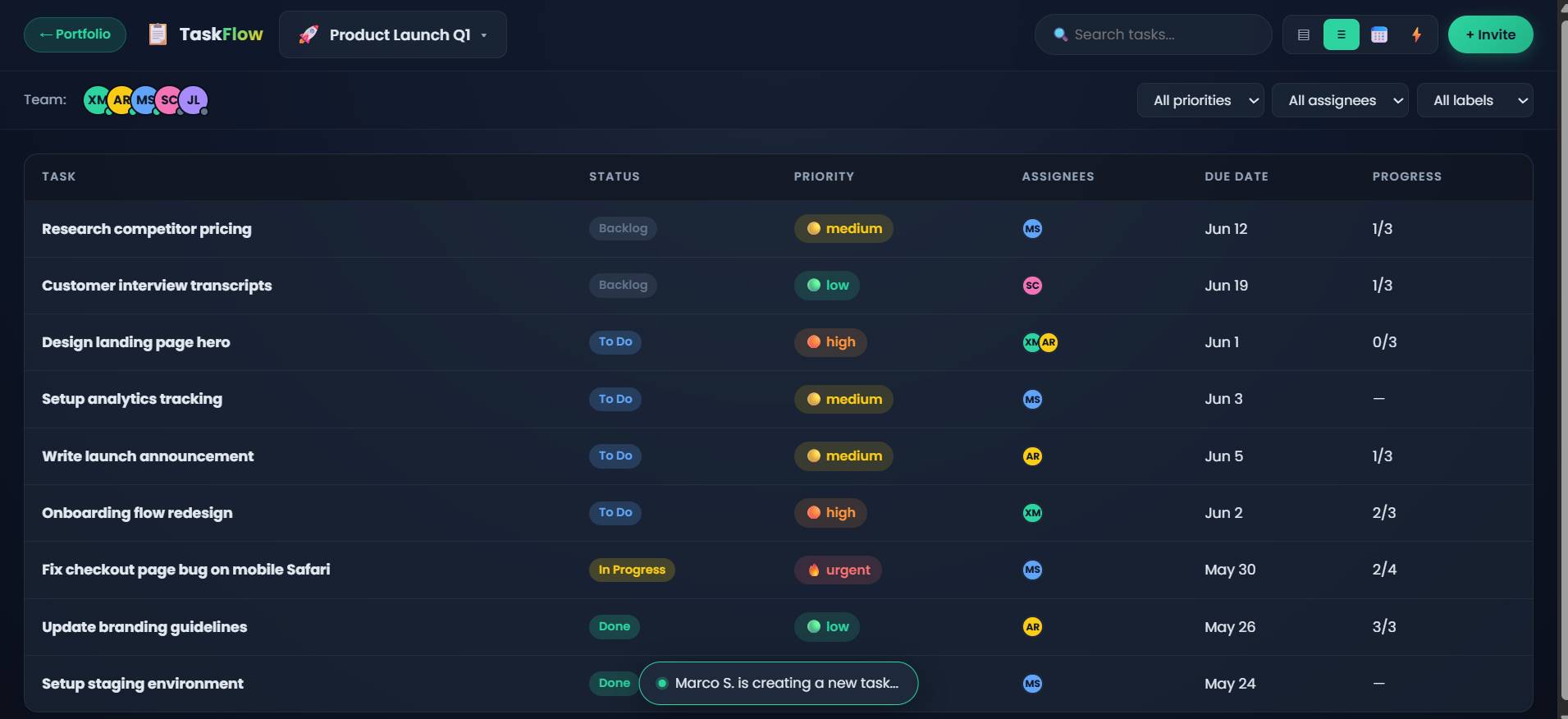Sort by the TASK column header
Image resolution: width=1568 pixels, height=719 pixels.
point(59,176)
